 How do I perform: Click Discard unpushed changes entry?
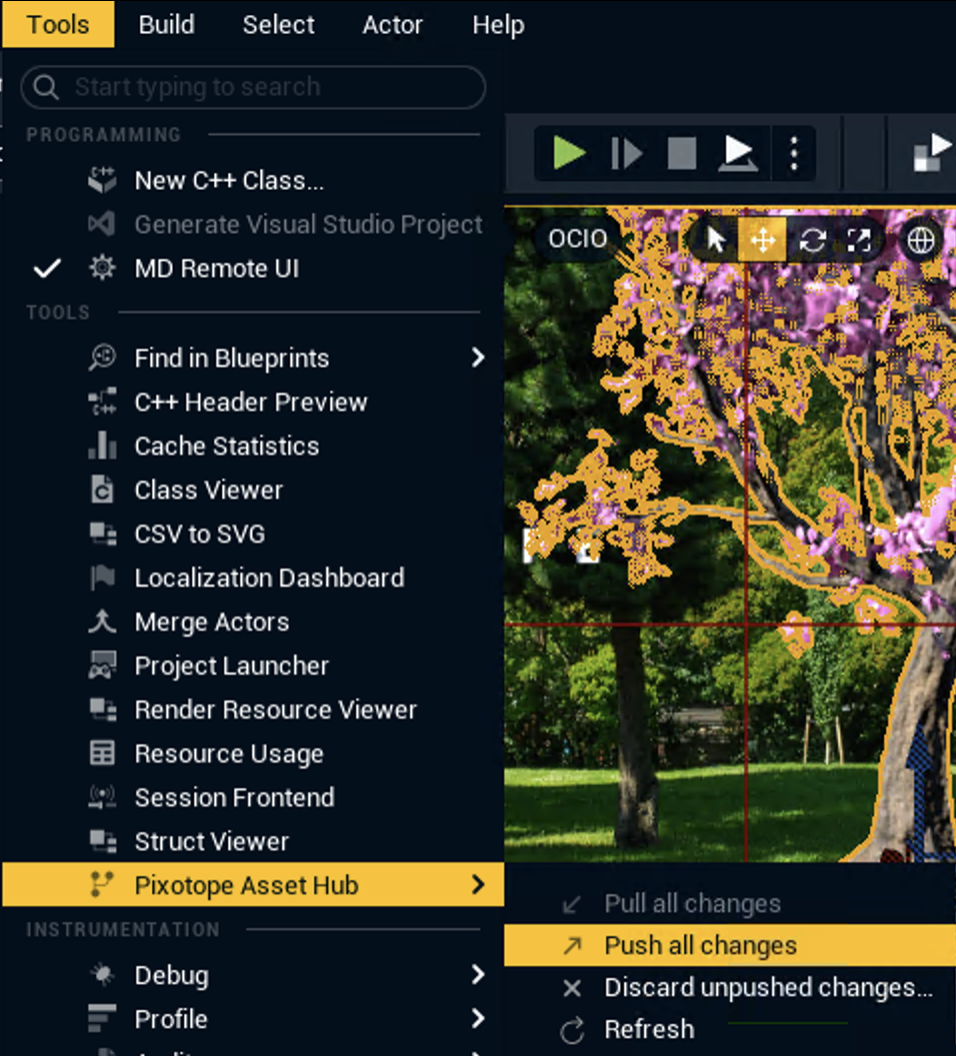click(767, 988)
